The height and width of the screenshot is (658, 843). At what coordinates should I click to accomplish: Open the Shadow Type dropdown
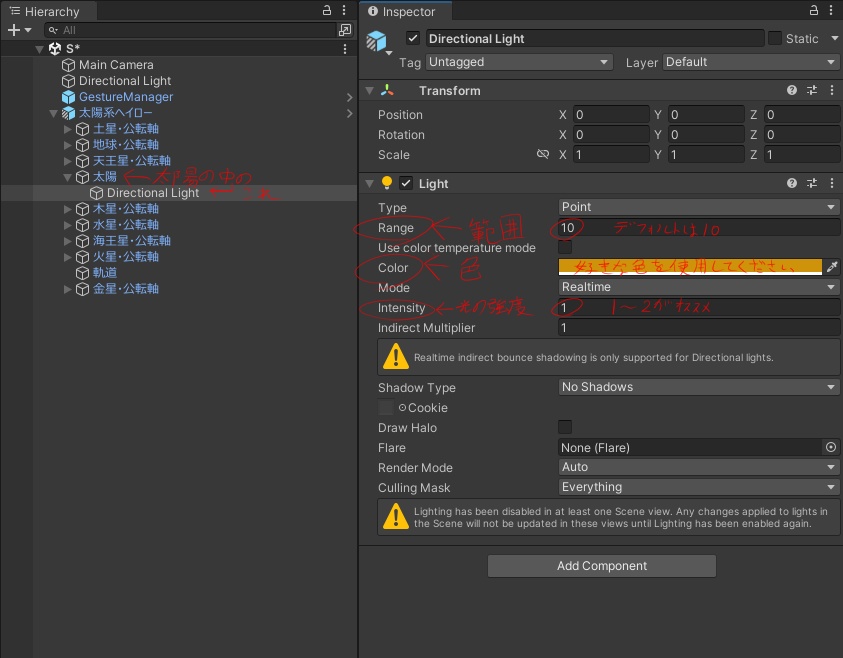[698, 387]
